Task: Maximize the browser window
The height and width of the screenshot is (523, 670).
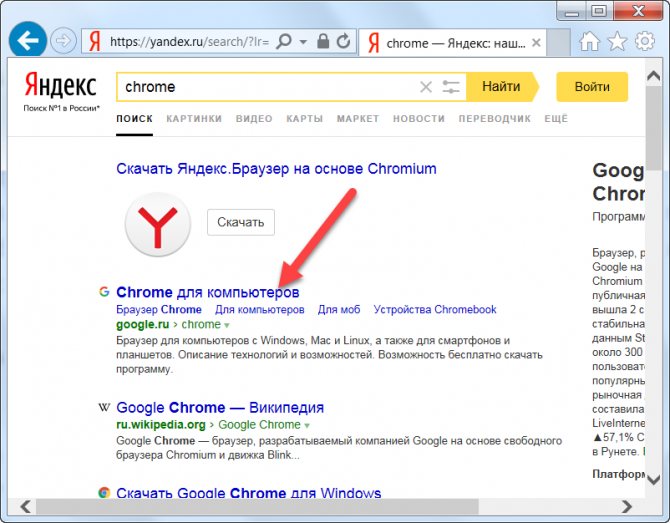Action: 599,11
